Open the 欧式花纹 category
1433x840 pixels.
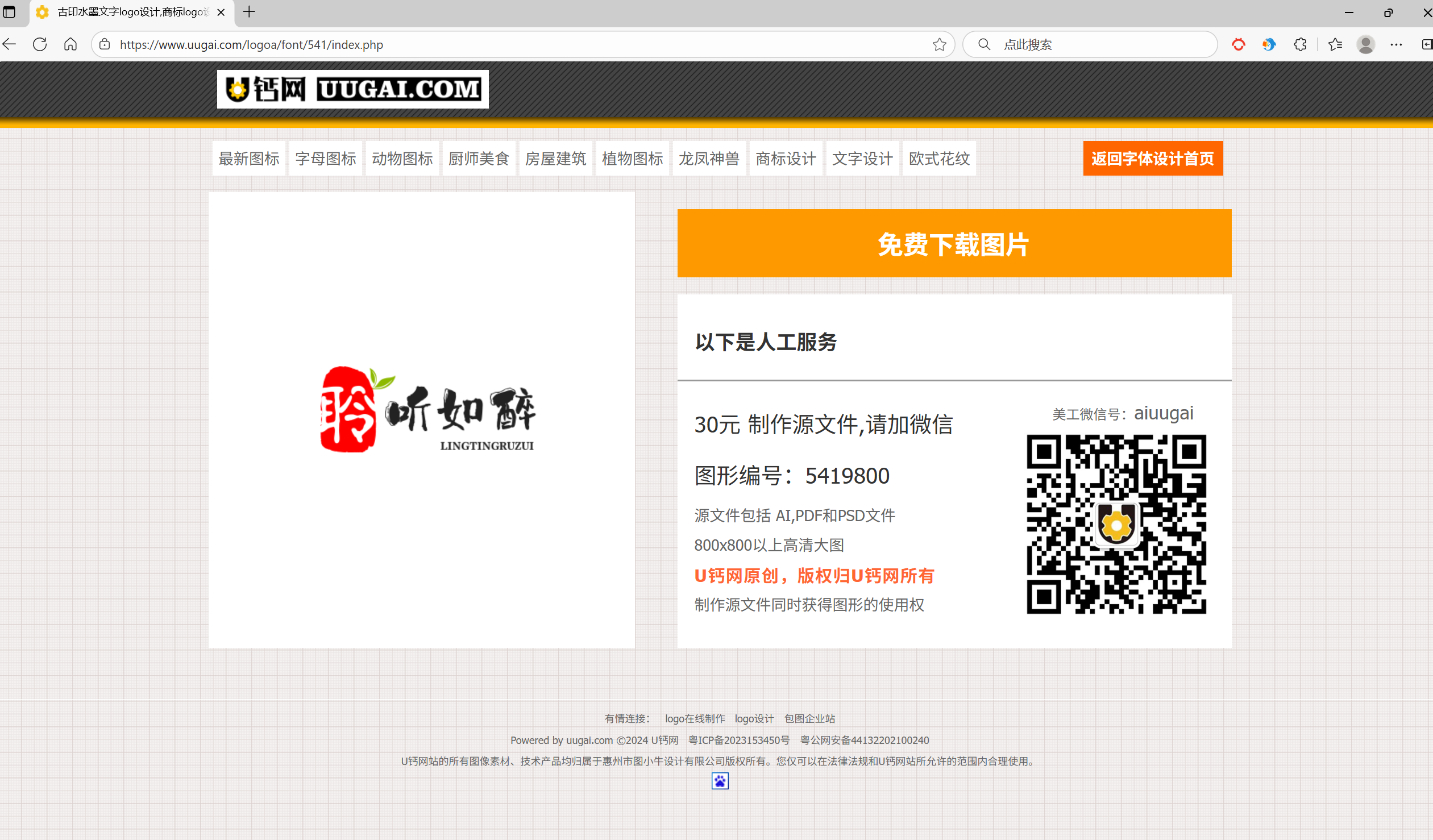pyautogui.click(x=939, y=159)
